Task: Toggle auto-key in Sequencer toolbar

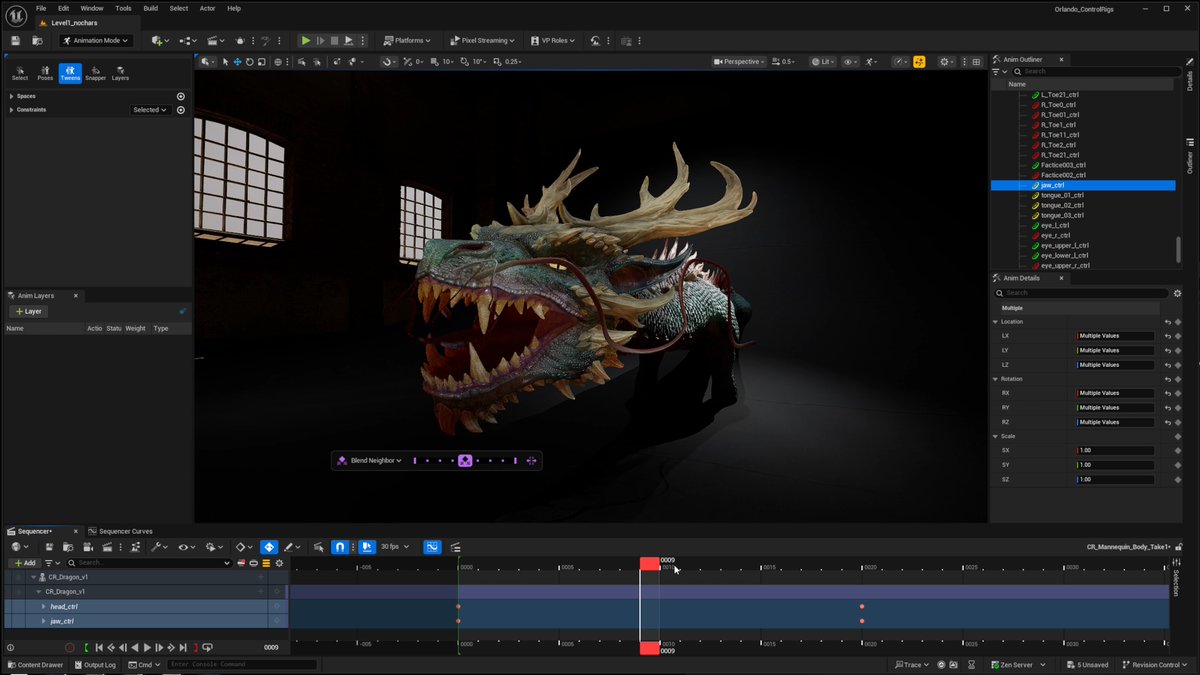Action: pos(269,547)
